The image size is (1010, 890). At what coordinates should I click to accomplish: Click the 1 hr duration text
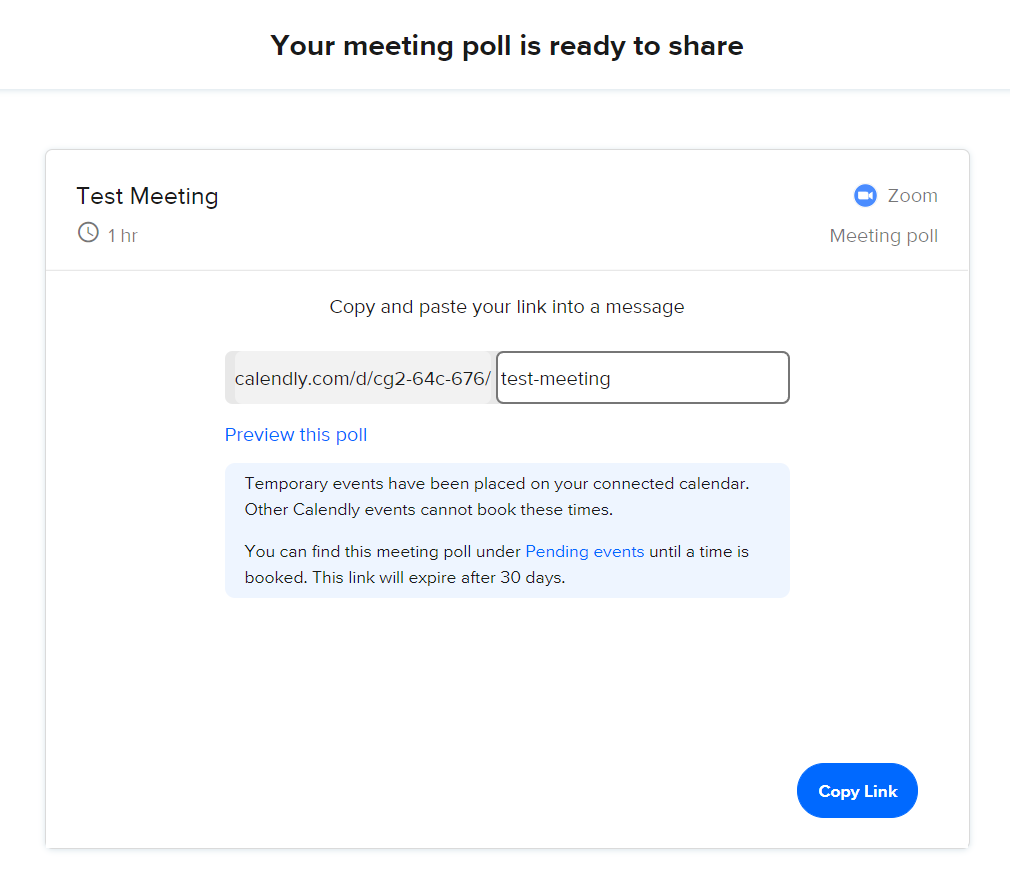point(123,236)
